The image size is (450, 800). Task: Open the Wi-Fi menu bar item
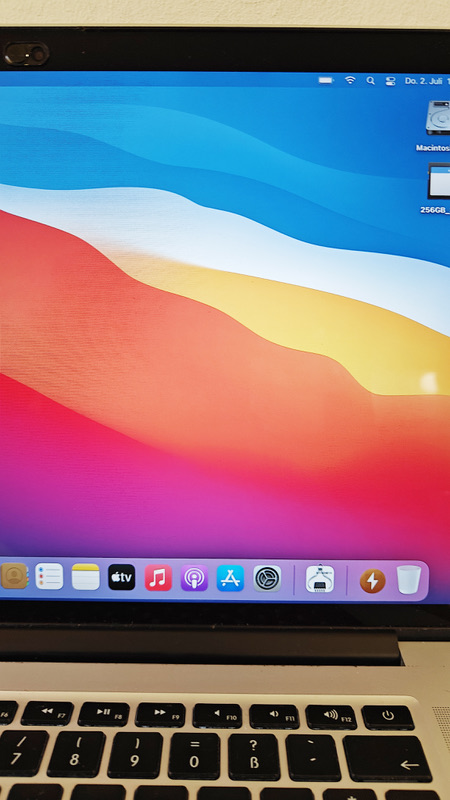click(350, 80)
